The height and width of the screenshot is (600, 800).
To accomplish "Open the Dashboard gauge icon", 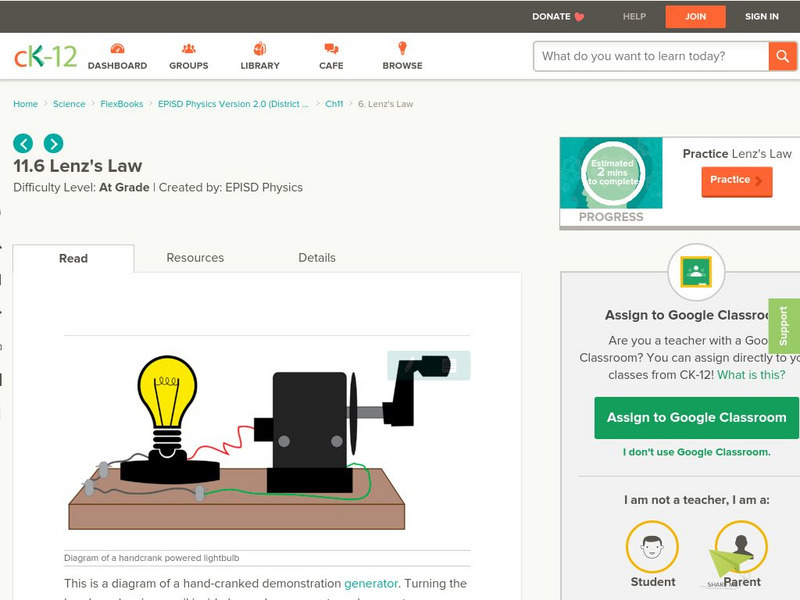I will coord(117,48).
